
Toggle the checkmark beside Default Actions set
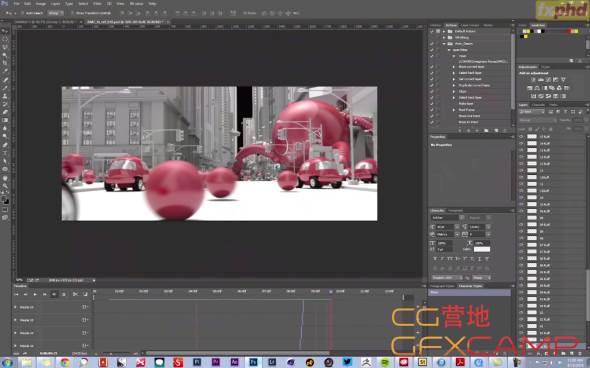point(432,31)
